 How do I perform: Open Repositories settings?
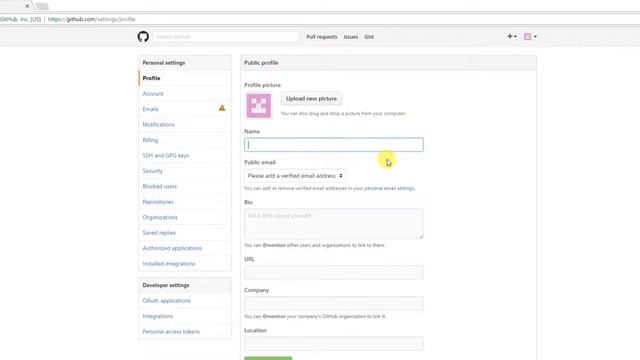click(185, 202)
